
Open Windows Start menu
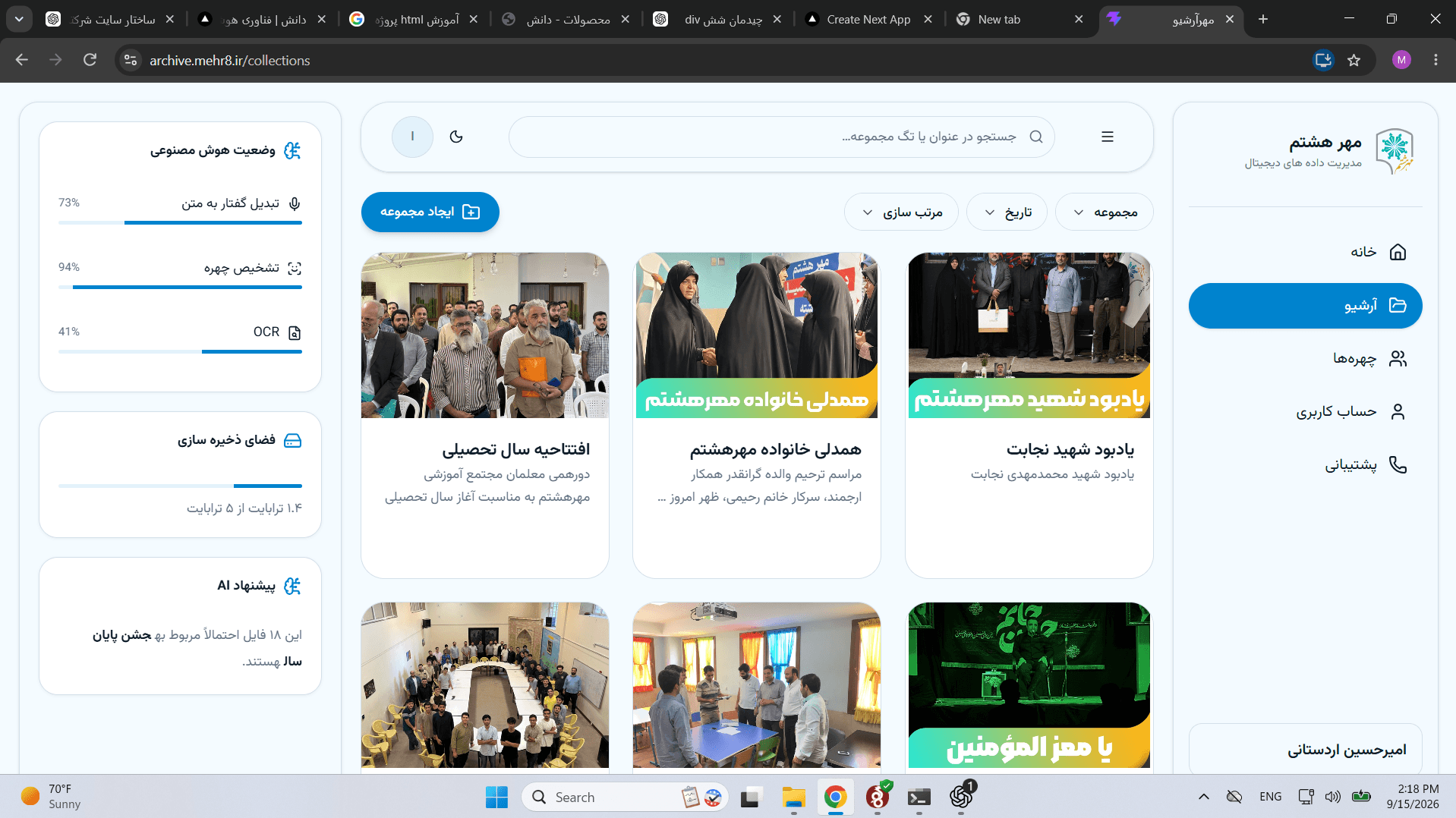point(496,797)
